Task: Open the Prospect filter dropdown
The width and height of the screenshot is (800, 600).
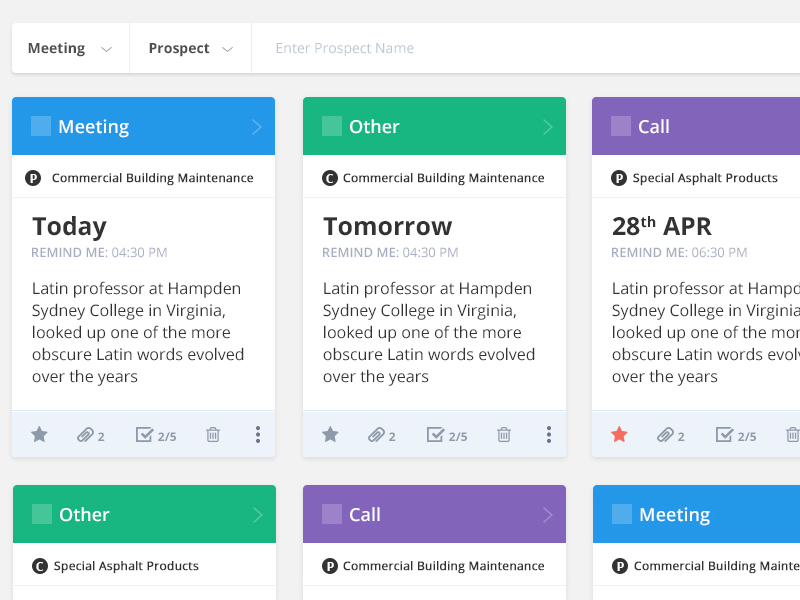Action: click(190, 49)
